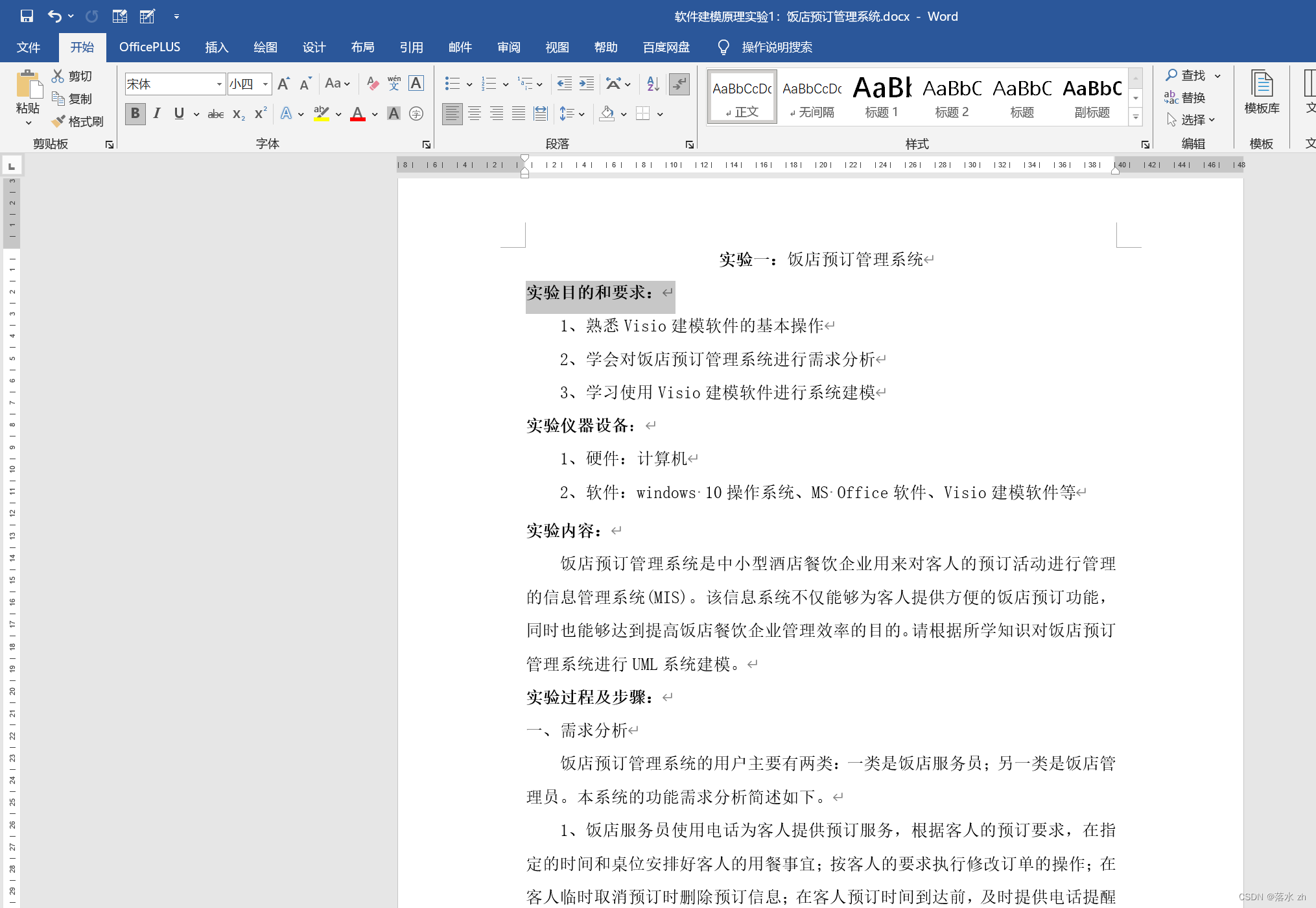Screen dimensions: 1316x908
Task: Click the 操作说明搜索 search field
Action: (x=777, y=47)
